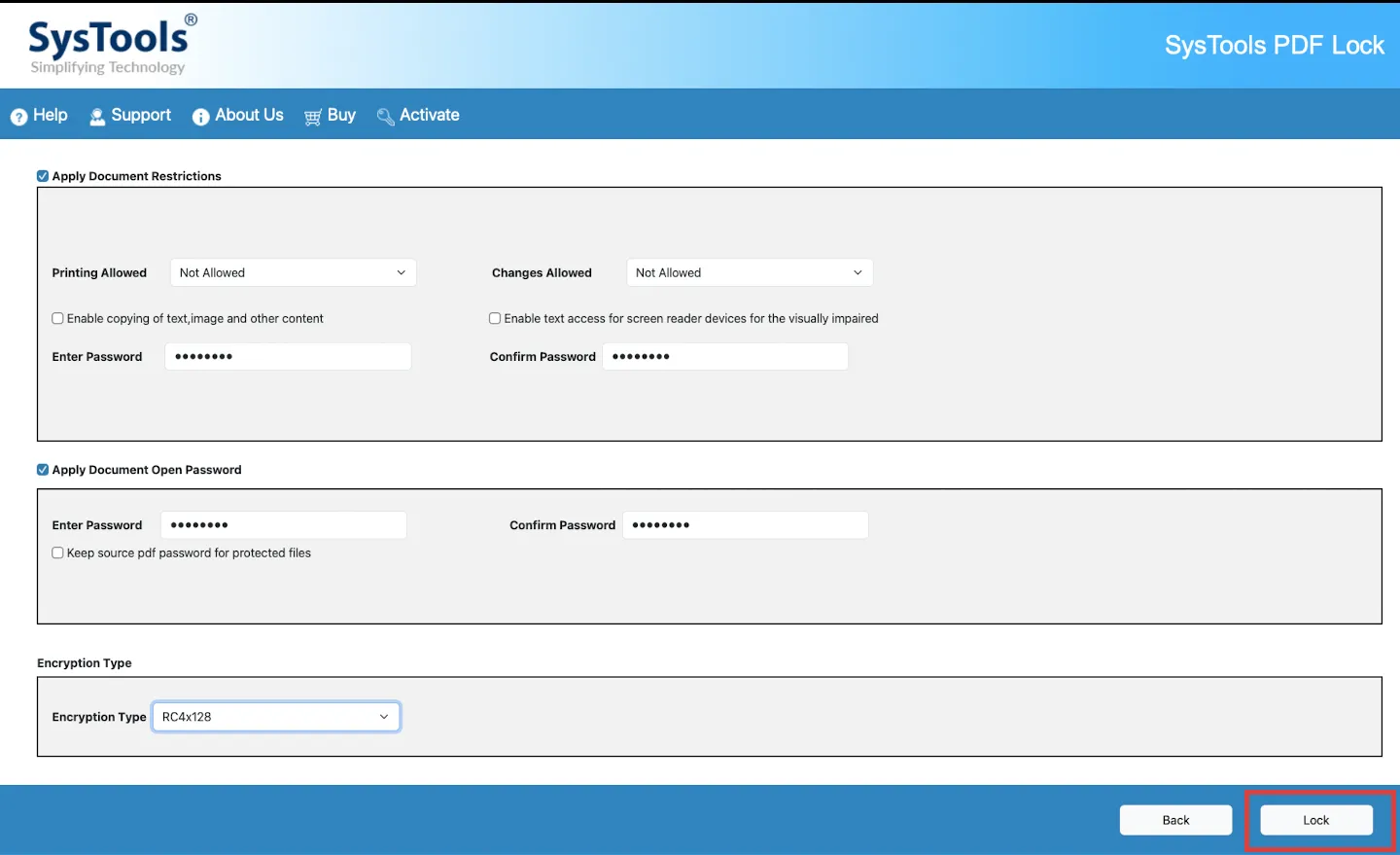Enable copying of text, image and other content

(58, 318)
